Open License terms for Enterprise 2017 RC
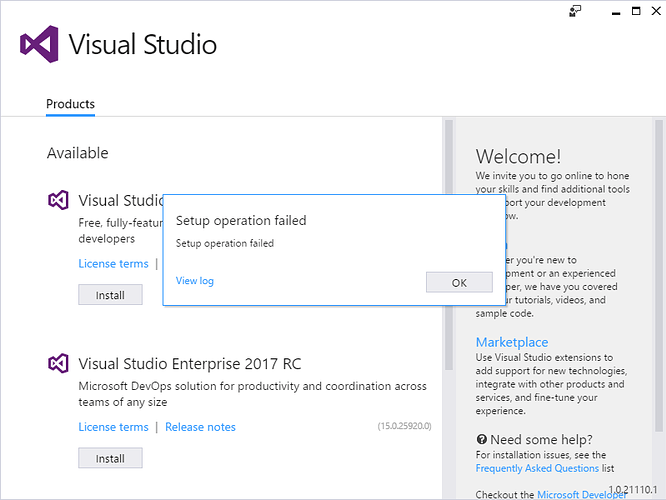This screenshot has width=666, height=500. [x=113, y=427]
